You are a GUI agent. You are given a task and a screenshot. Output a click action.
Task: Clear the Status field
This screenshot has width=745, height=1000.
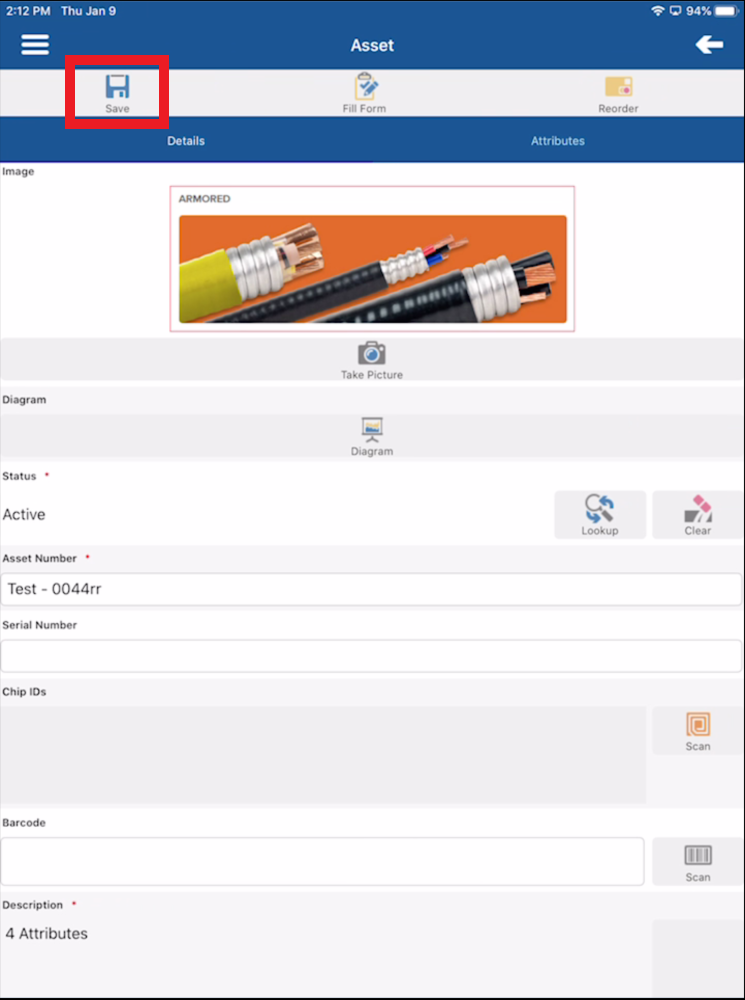(x=698, y=515)
